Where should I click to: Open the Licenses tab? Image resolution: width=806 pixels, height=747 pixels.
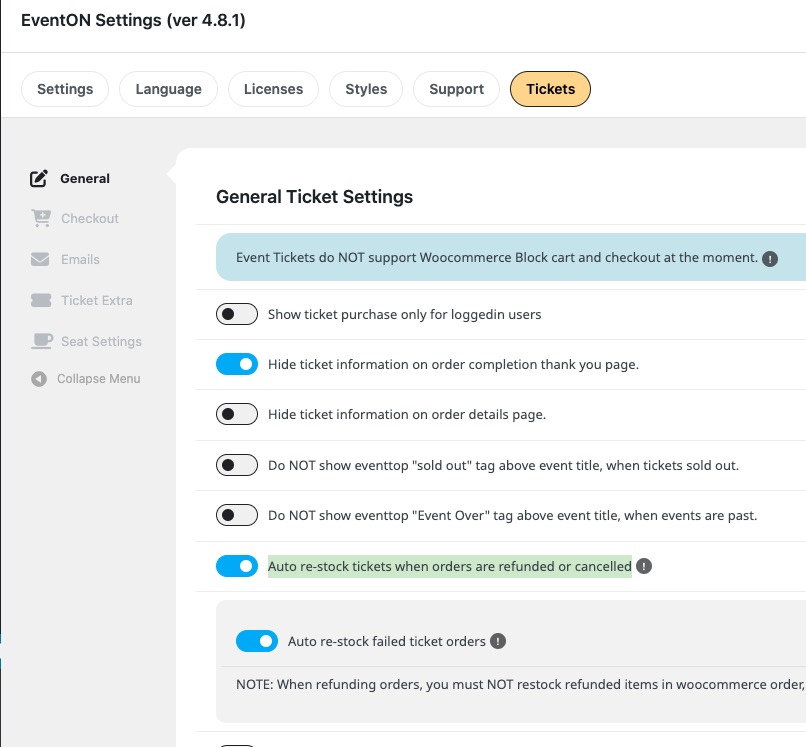[x=273, y=89]
